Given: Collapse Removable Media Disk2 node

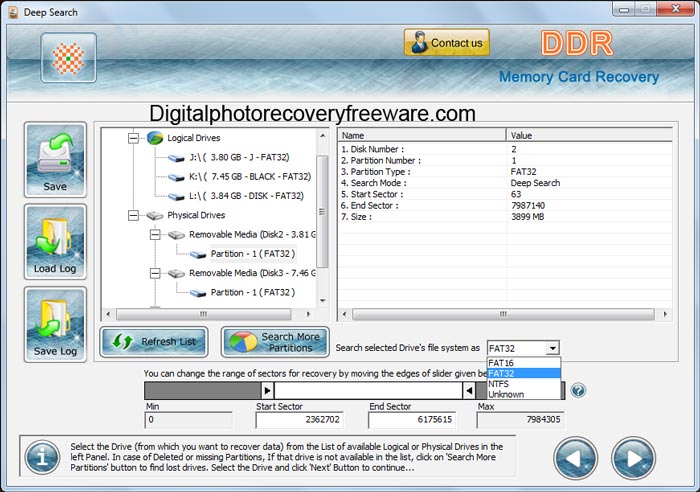Looking at the screenshot, I should click(155, 234).
